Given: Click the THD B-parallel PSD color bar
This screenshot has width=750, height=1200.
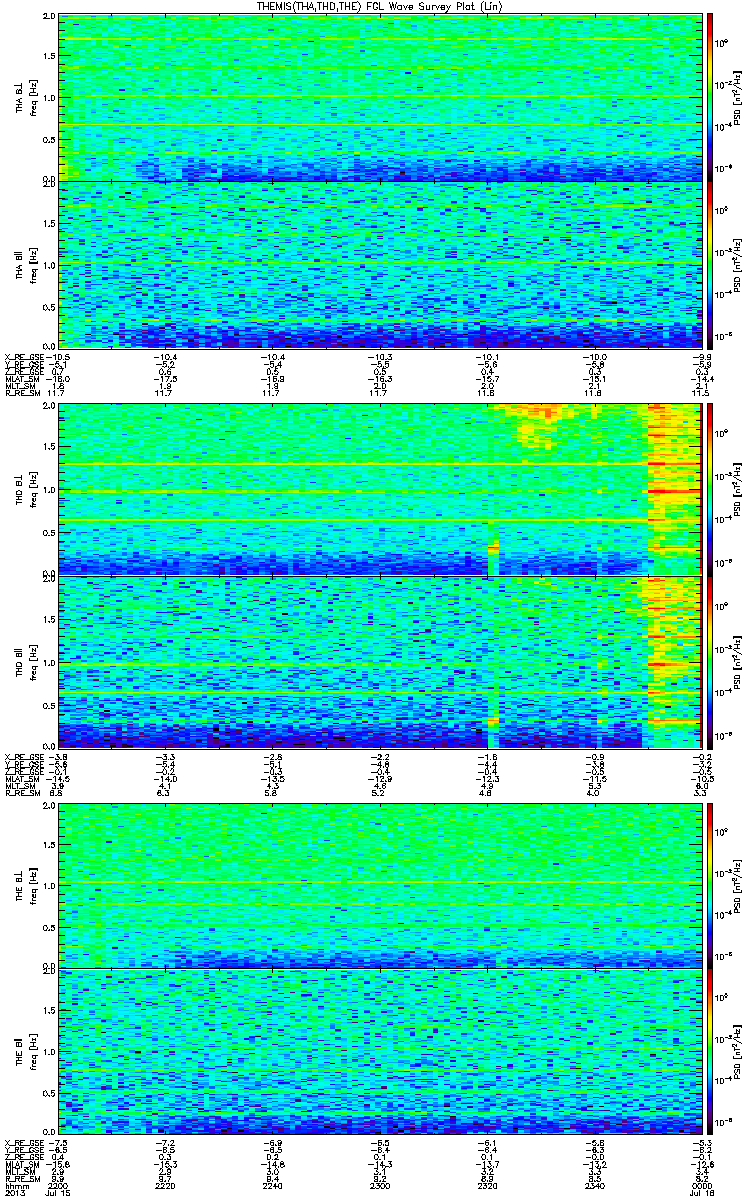Looking at the screenshot, I should (711, 662).
